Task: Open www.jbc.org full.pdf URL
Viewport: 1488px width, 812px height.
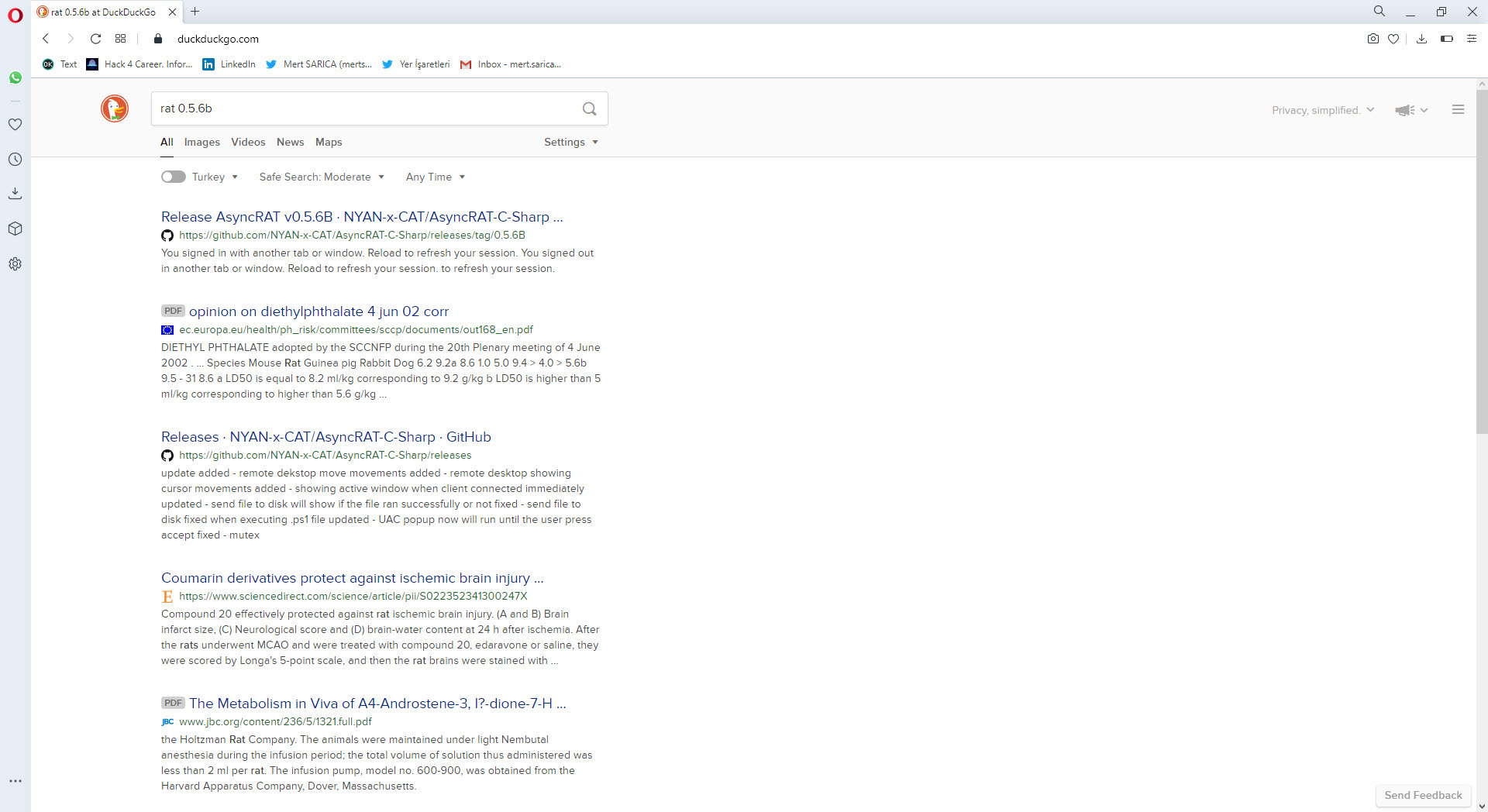Action: tap(275, 721)
